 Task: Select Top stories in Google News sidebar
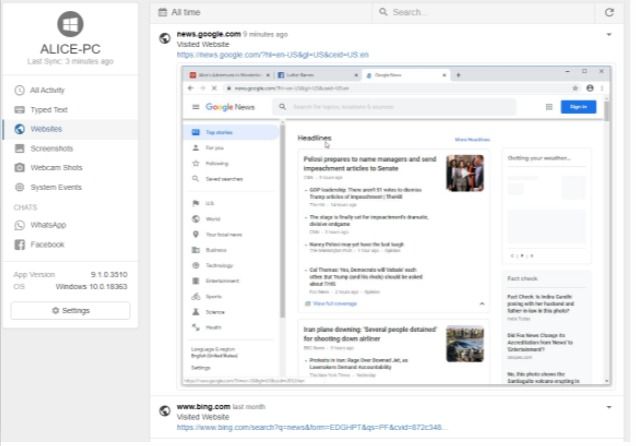232,132
